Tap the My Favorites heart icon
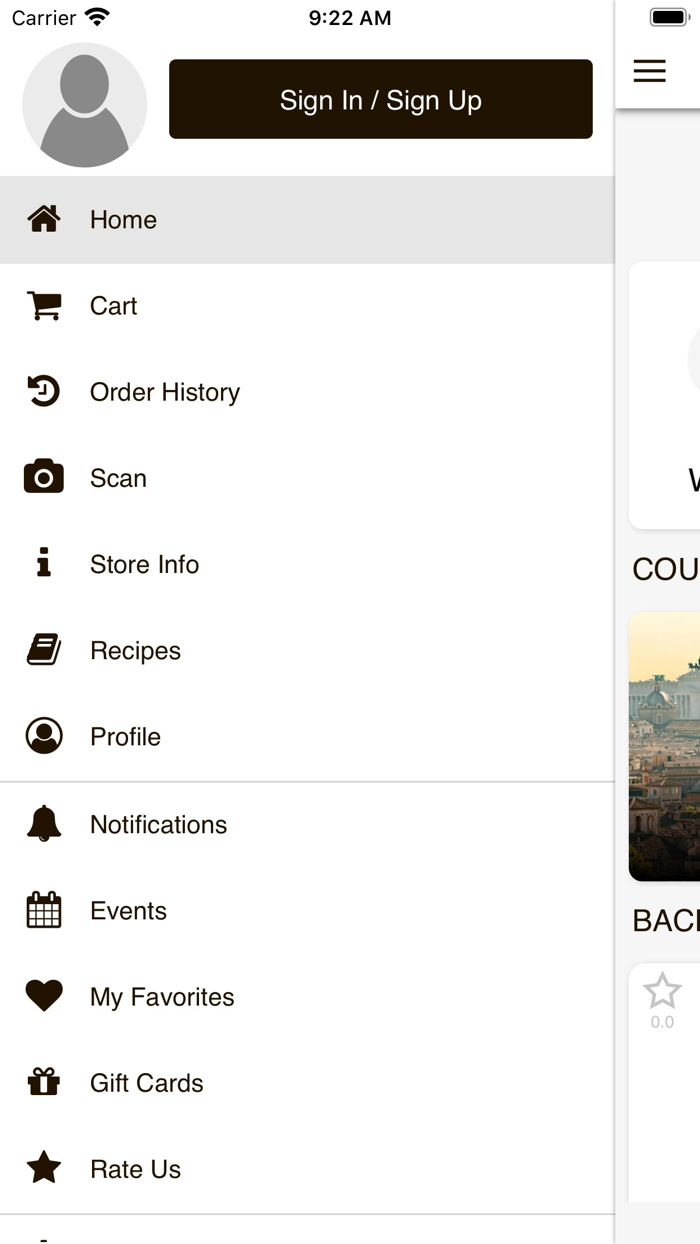The image size is (700, 1244). [44, 996]
